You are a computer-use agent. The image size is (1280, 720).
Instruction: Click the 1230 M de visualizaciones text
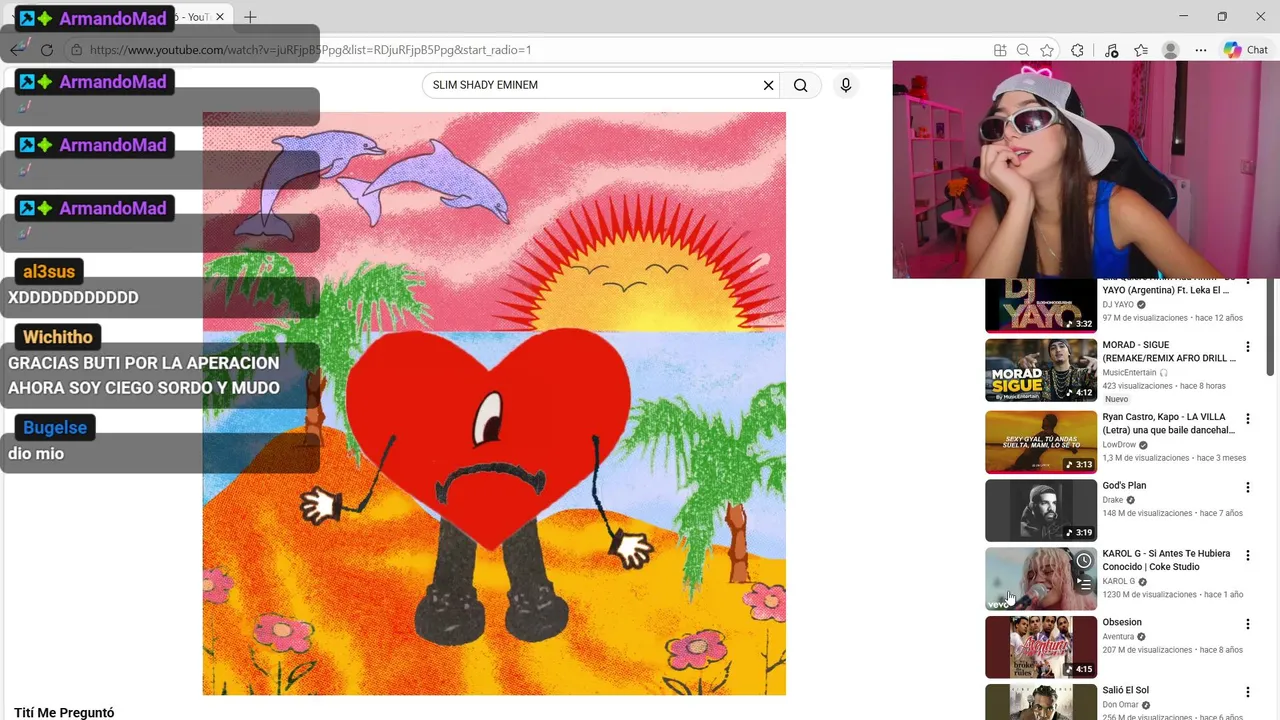click(x=1150, y=594)
